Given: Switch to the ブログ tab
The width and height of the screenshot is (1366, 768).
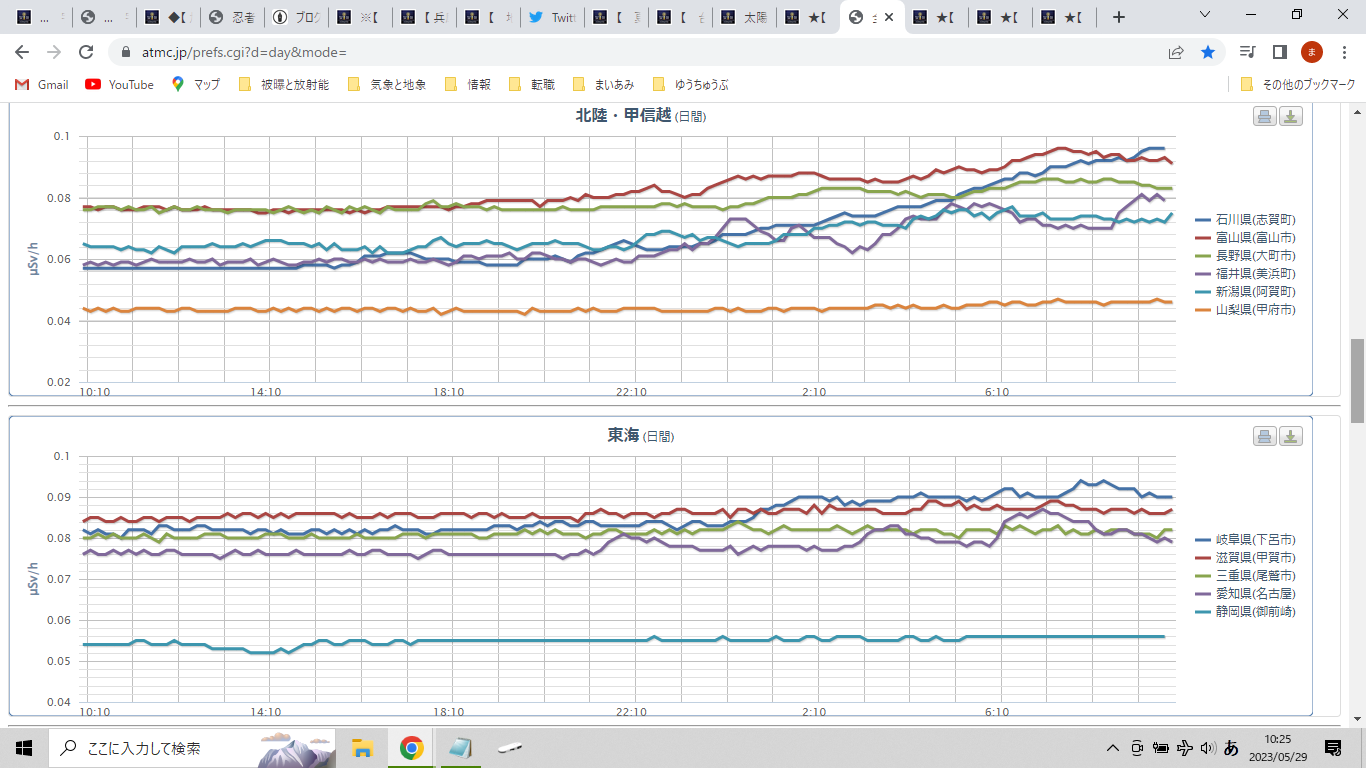Looking at the screenshot, I should pos(295,17).
